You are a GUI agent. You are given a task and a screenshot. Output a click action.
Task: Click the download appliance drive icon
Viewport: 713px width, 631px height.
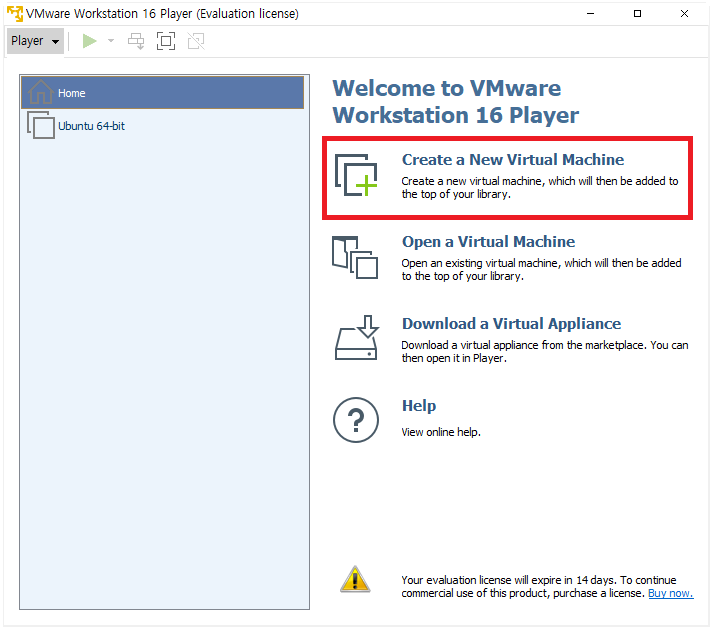pyautogui.click(x=356, y=338)
